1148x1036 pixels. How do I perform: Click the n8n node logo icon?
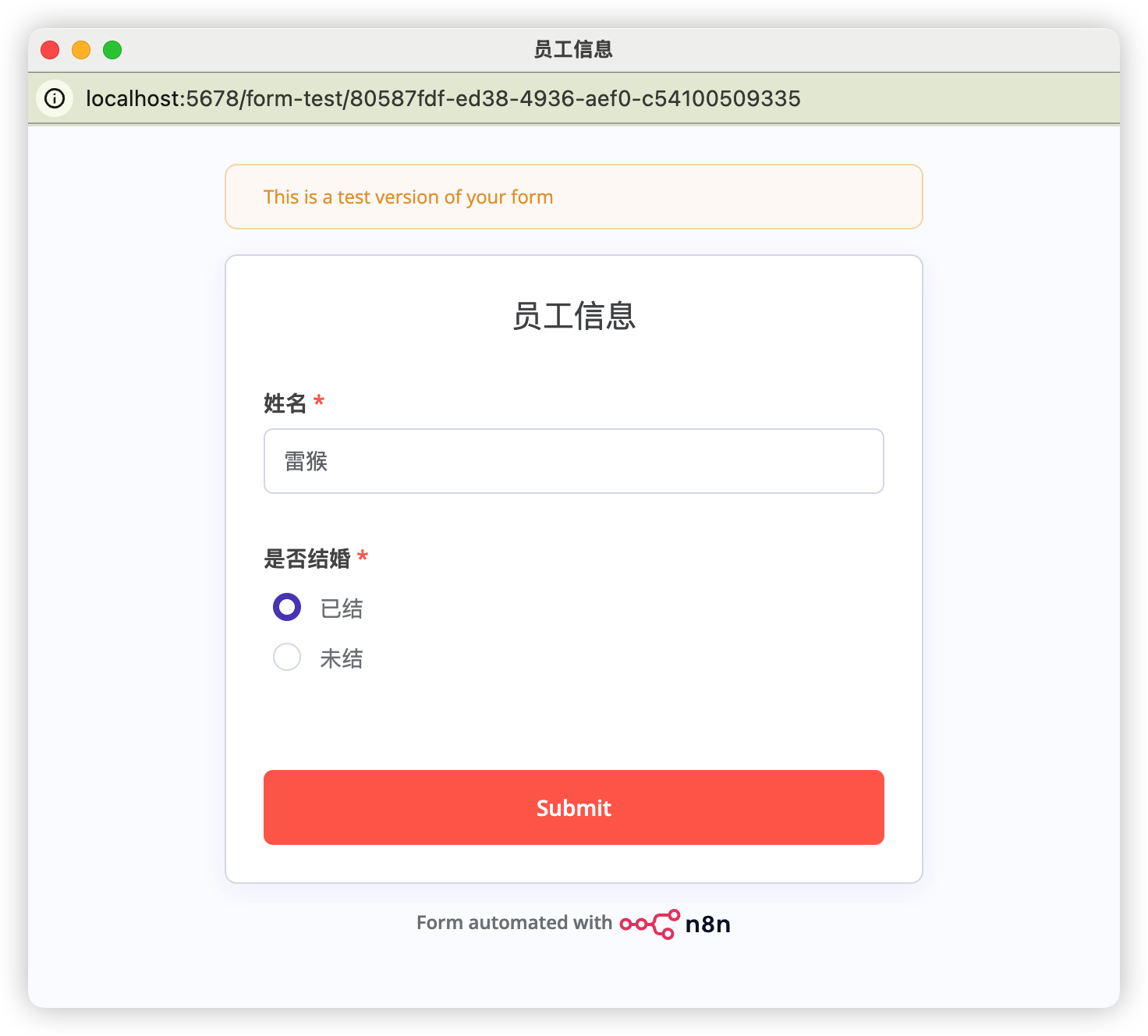[649, 924]
